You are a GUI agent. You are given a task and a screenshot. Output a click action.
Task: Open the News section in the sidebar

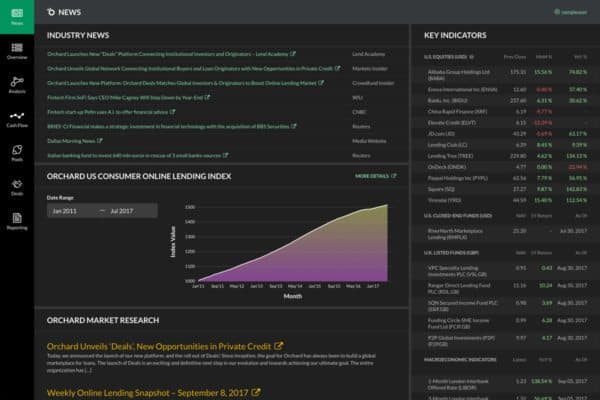(x=17, y=17)
